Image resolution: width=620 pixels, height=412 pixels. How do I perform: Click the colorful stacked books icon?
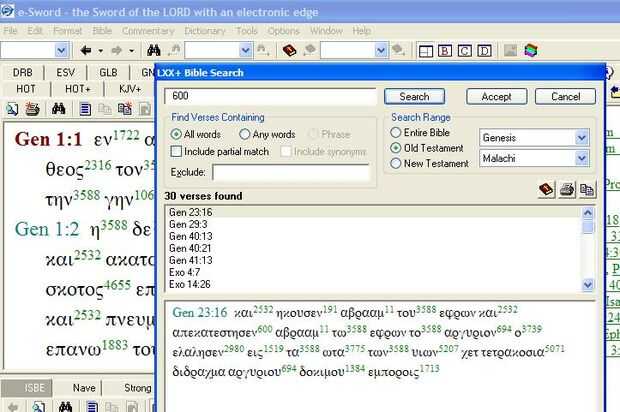click(531, 50)
